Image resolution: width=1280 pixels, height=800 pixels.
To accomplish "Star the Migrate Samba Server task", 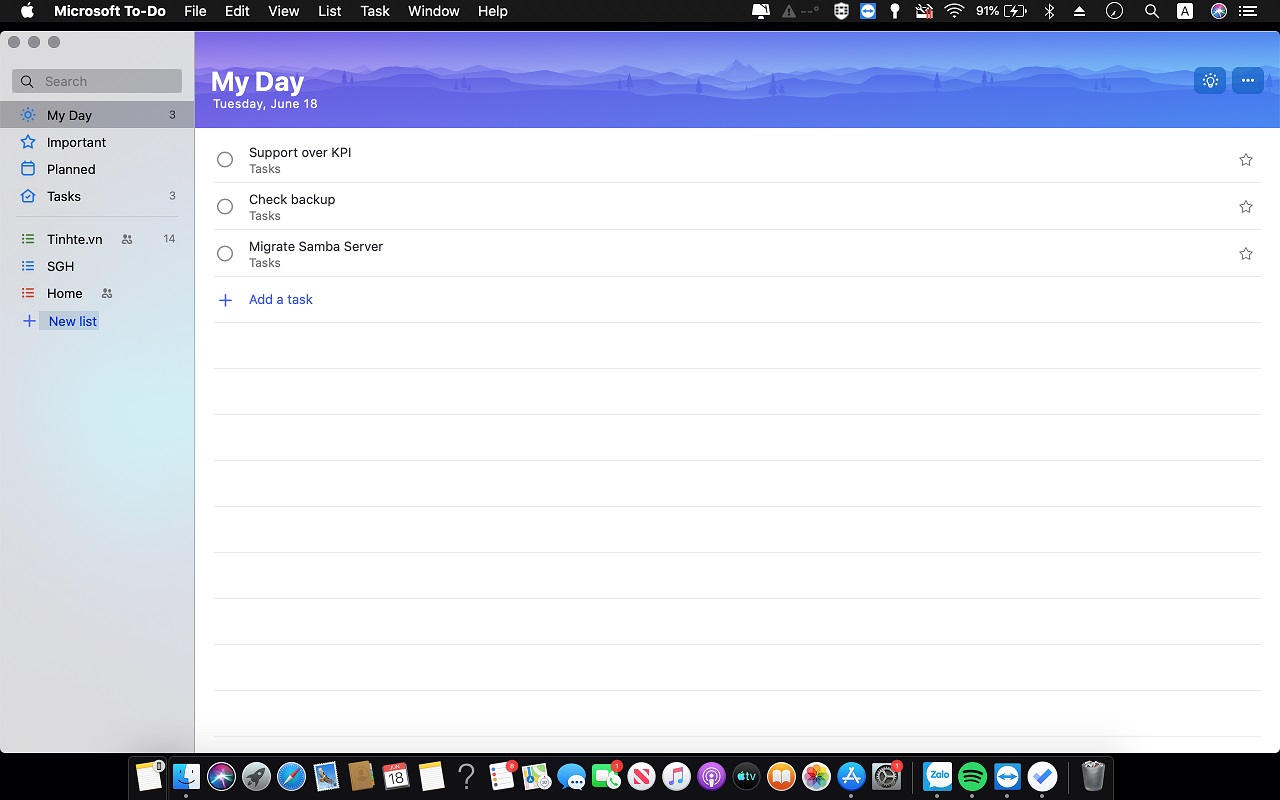I will pyautogui.click(x=1246, y=254).
